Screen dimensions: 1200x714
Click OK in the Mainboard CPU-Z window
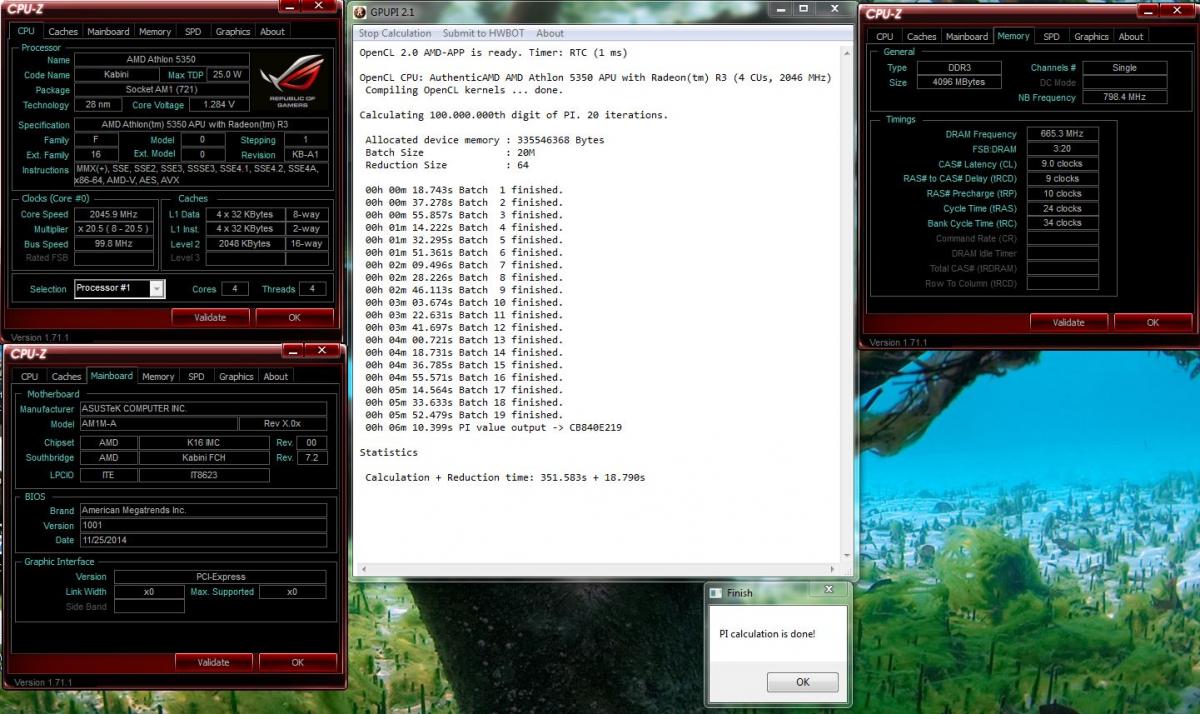[297, 662]
